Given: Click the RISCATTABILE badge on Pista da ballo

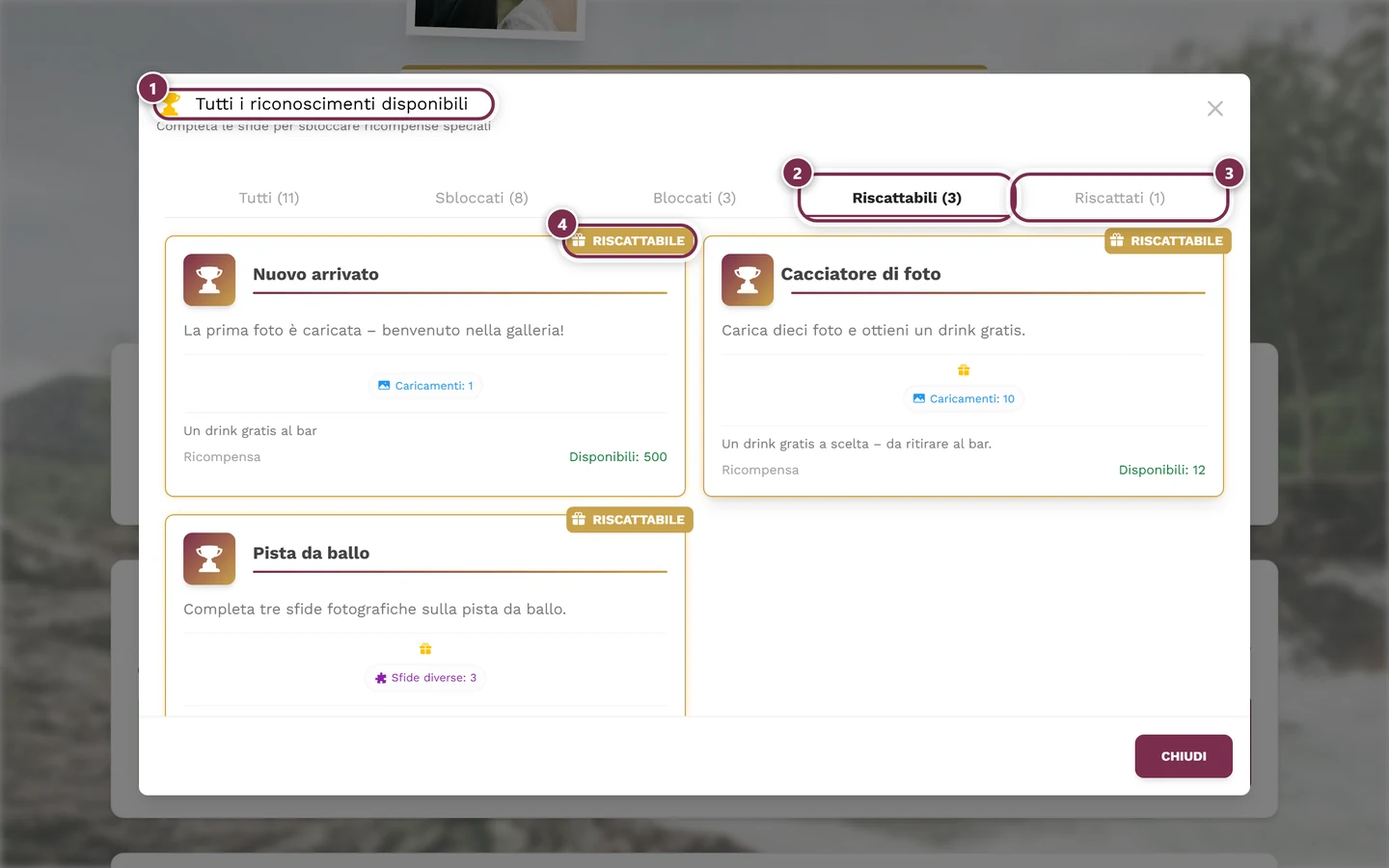Looking at the screenshot, I should [x=629, y=520].
